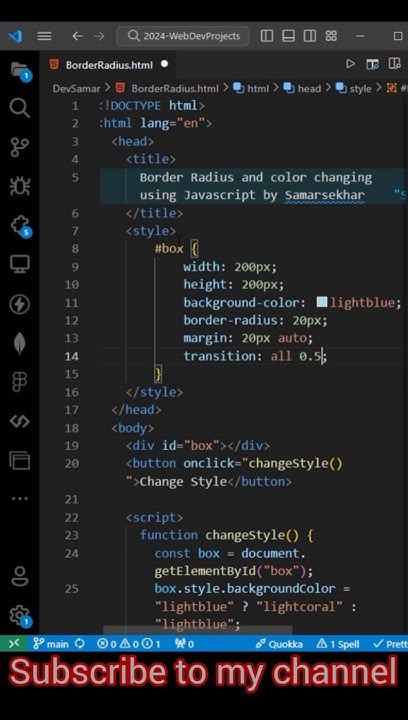Click the horizontal scrollbar in the editor
Image resolution: width=408 pixels, height=720 pixels.
[197, 630]
